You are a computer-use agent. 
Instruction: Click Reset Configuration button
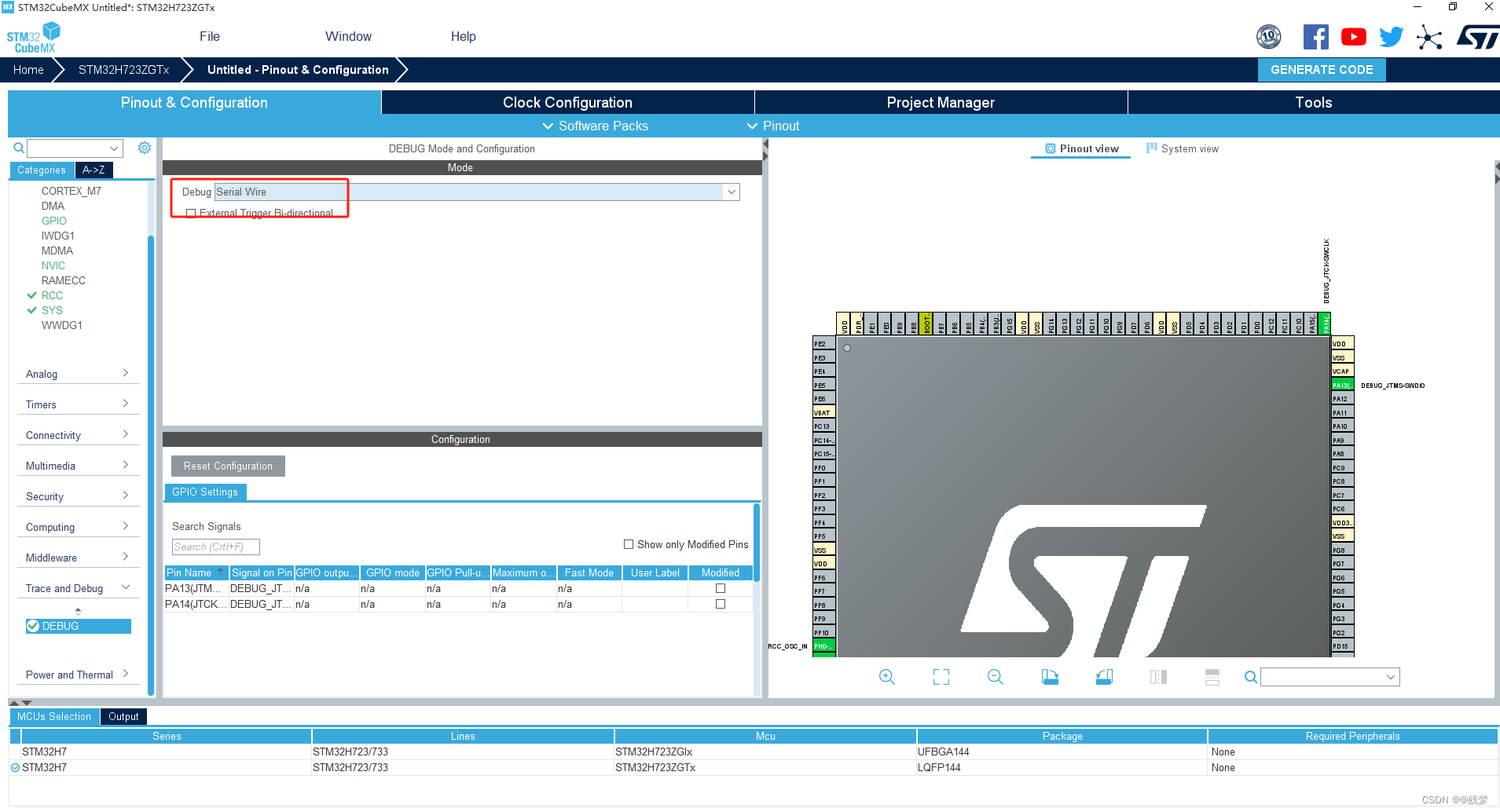coord(228,466)
